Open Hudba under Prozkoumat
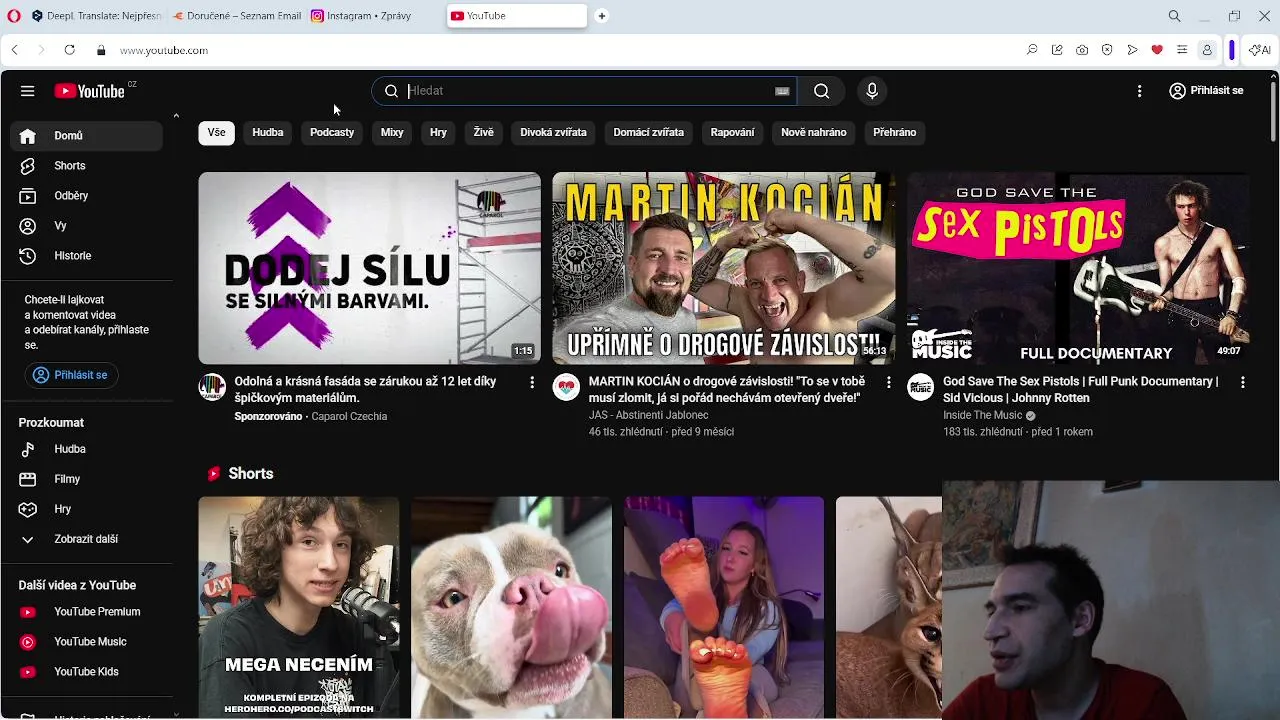The image size is (1280, 720). pos(86,449)
